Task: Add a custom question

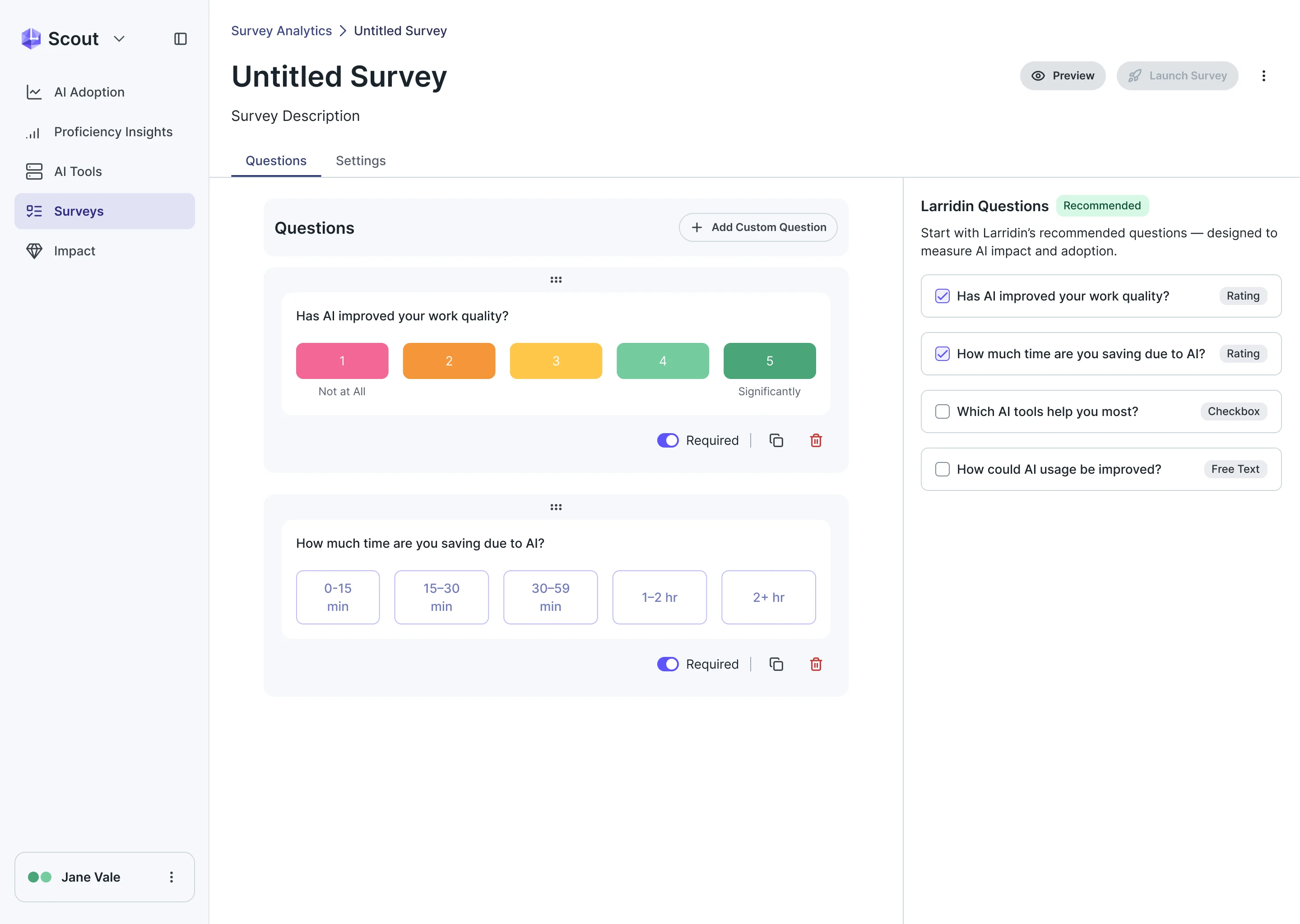Action: pyautogui.click(x=758, y=227)
